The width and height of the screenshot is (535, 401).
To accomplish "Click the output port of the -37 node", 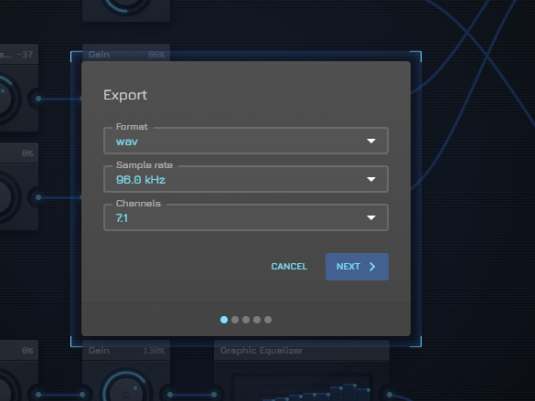I will [x=39, y=99].
